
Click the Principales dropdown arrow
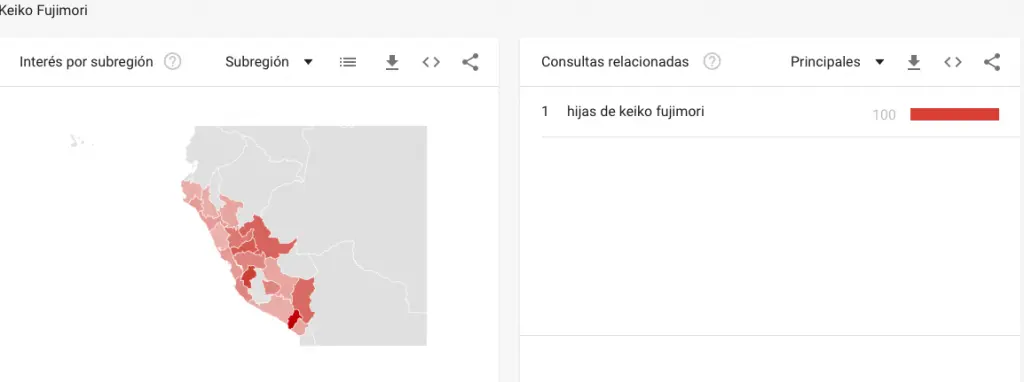pyautogui.click(x=880, y=62)
